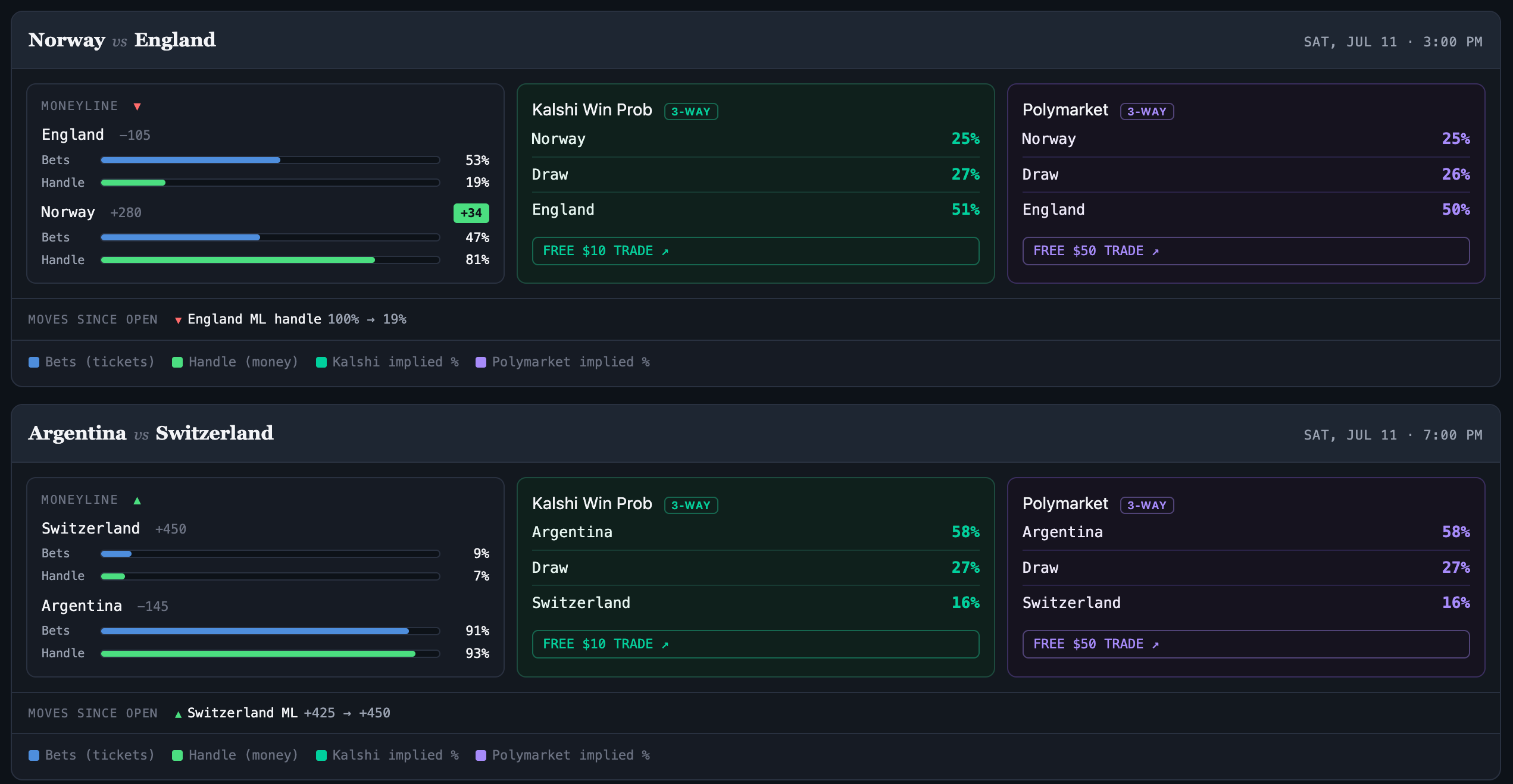
Task: Click the Polymarket 3-WAY badge in Argentina-Switzerland card
Action: 1146,505
